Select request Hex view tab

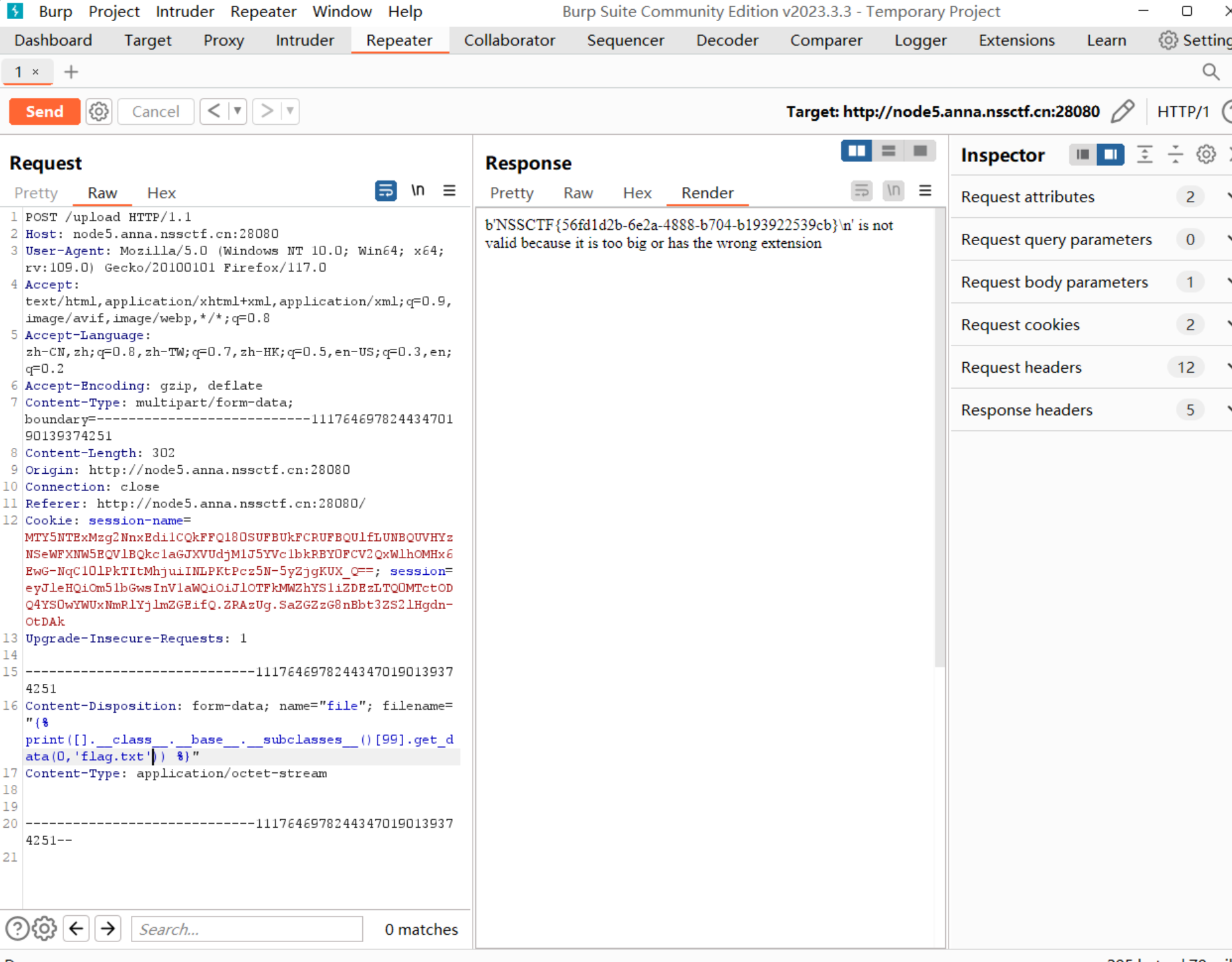pos(161,193)
